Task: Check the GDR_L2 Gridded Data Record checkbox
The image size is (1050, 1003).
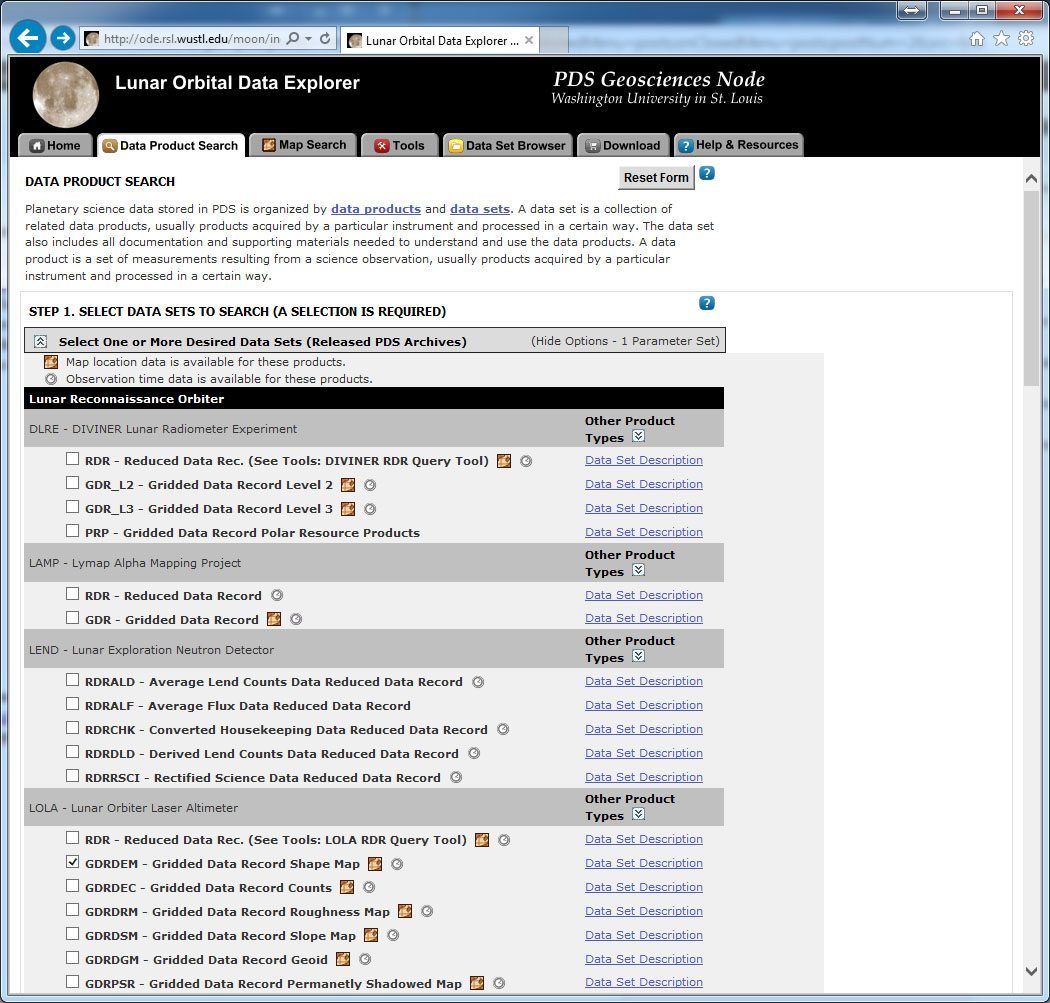Action: pos(72,483)
